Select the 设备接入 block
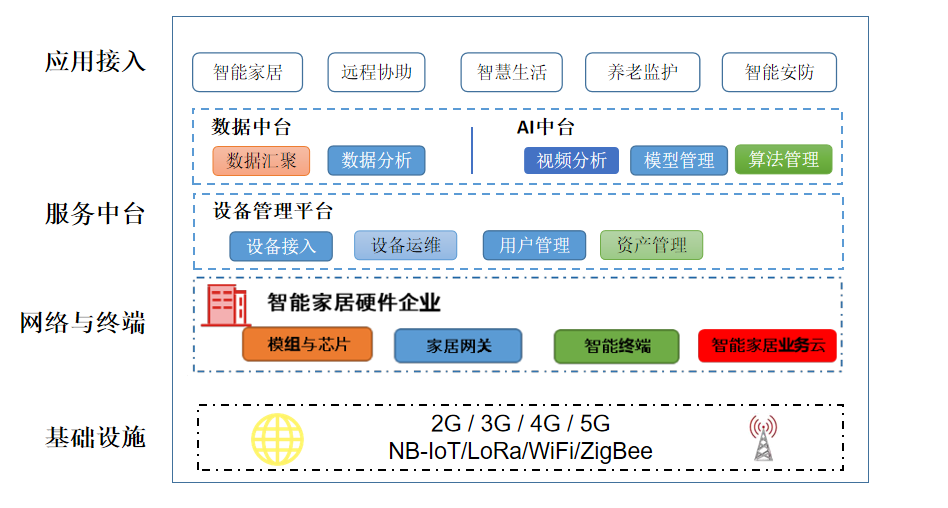Image resolution: width=948 pixels, height=508 pixels. point(281,246)
